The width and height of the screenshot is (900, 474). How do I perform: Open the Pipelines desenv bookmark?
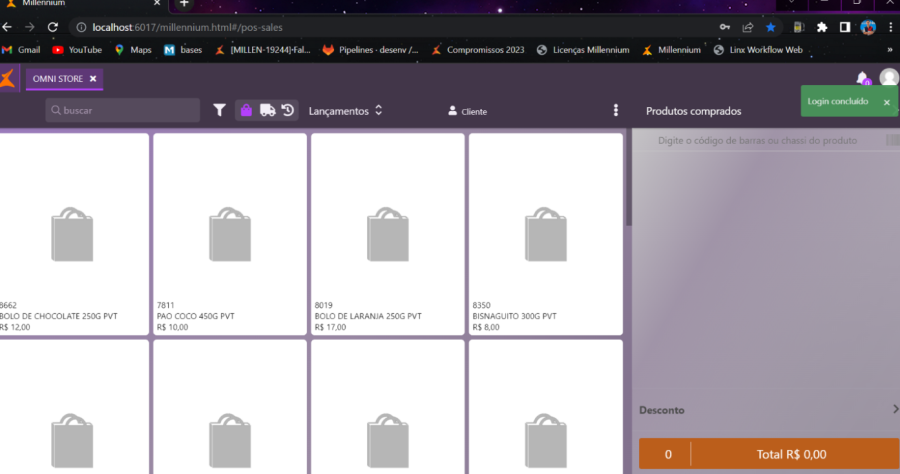click(371, 50)
